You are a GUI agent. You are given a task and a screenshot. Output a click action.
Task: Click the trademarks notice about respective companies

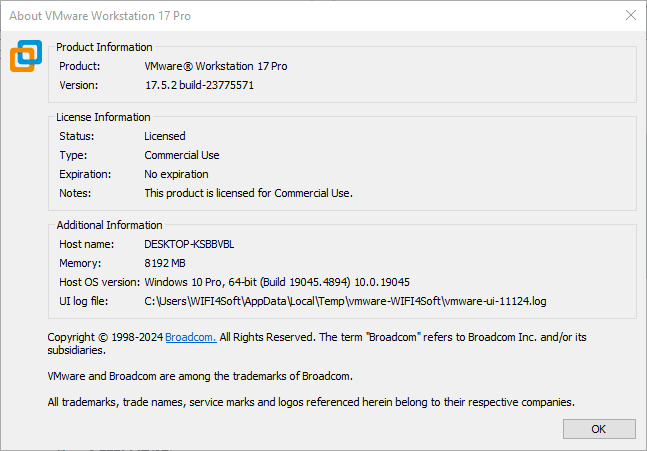click(311, 402)
